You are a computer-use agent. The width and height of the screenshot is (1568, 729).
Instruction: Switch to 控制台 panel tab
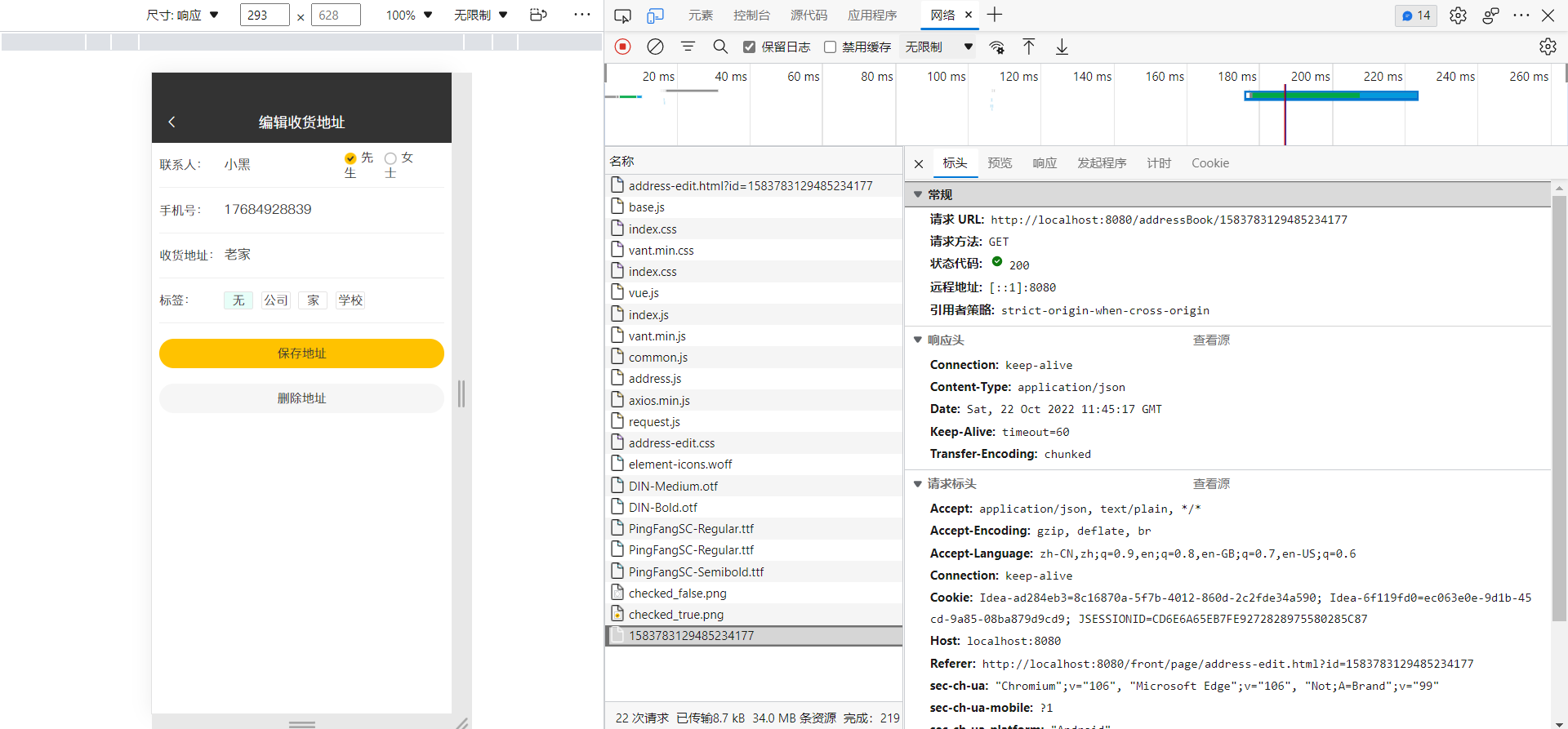(x=751, y=16)
